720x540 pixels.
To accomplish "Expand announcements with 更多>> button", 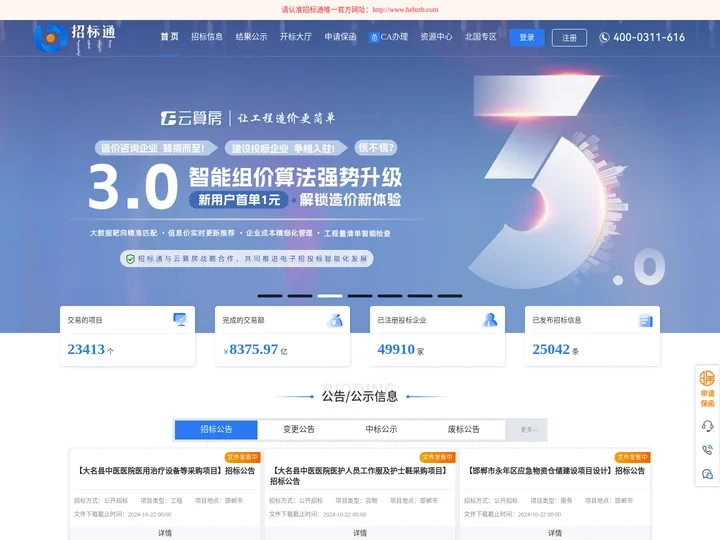I will click(529, 430).
